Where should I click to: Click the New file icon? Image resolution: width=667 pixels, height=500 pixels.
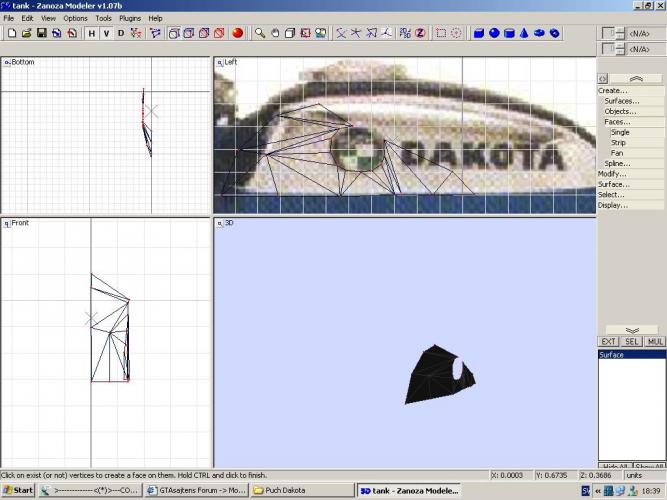10,33
